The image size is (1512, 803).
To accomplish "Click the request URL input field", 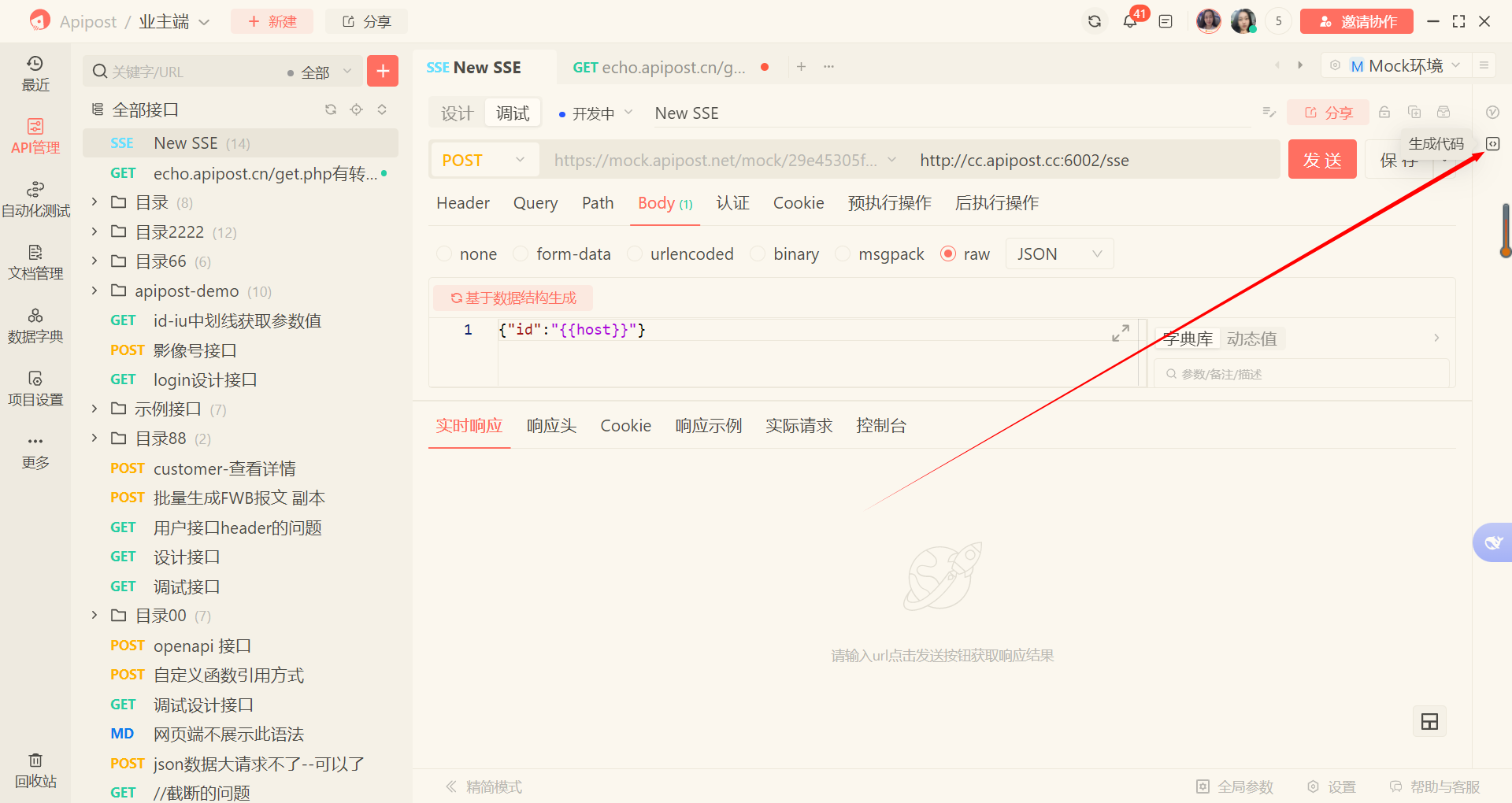I will pos(1095,161).
